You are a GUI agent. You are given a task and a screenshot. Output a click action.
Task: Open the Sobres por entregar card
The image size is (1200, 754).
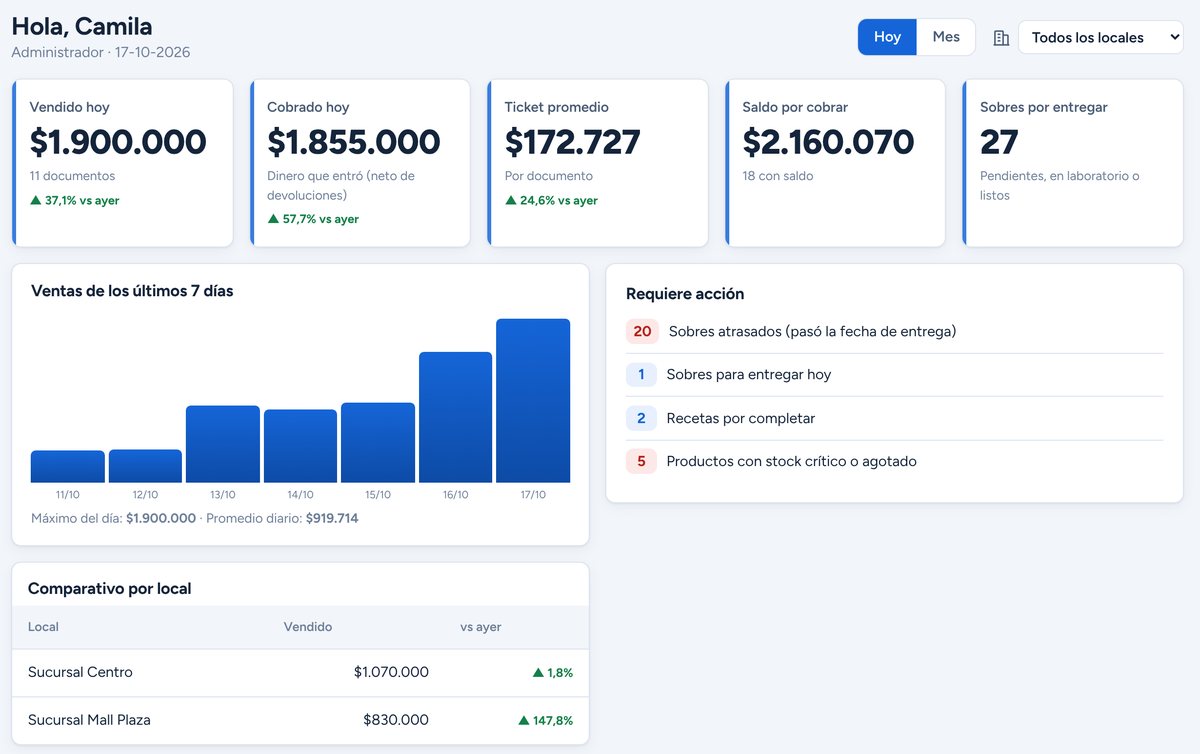tap(1073, 163)
